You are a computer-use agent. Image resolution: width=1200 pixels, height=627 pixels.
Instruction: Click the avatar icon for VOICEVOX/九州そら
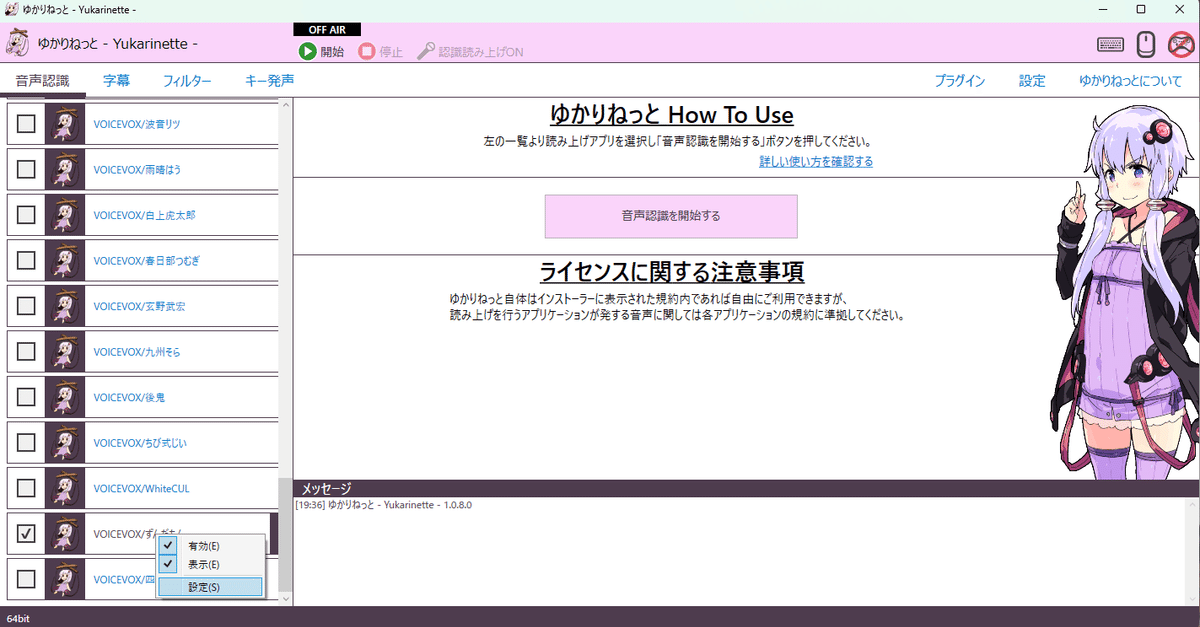pyautogui.click(x=67, y=352)
